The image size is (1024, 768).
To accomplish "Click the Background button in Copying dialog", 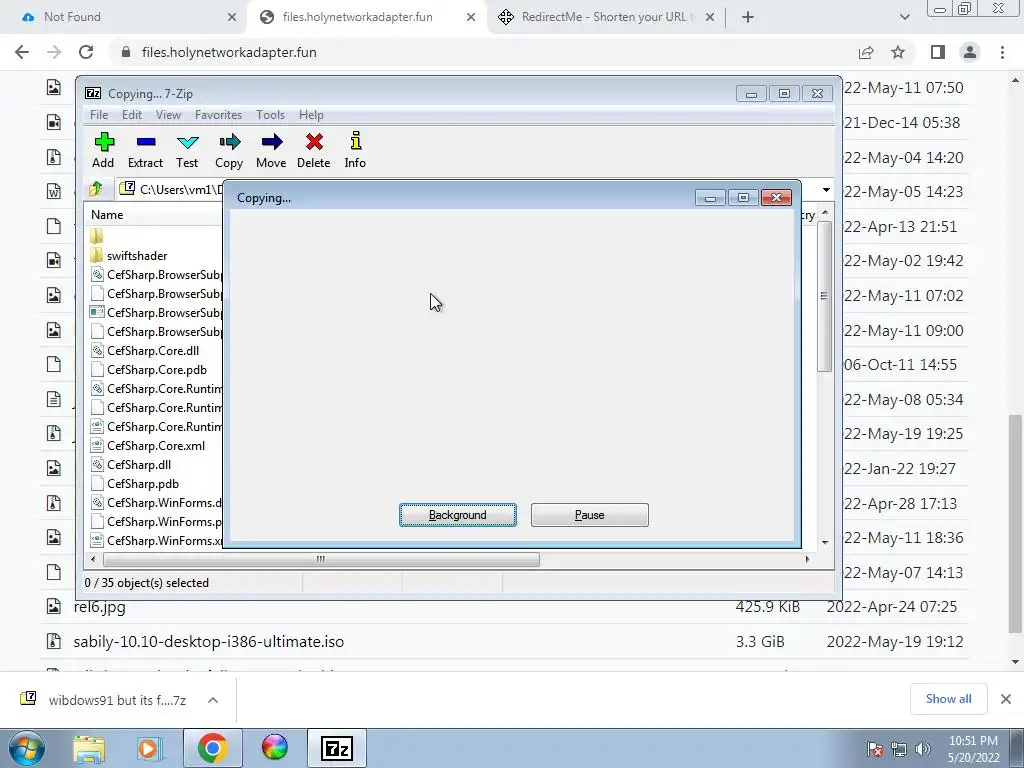I will pos(458,515).
